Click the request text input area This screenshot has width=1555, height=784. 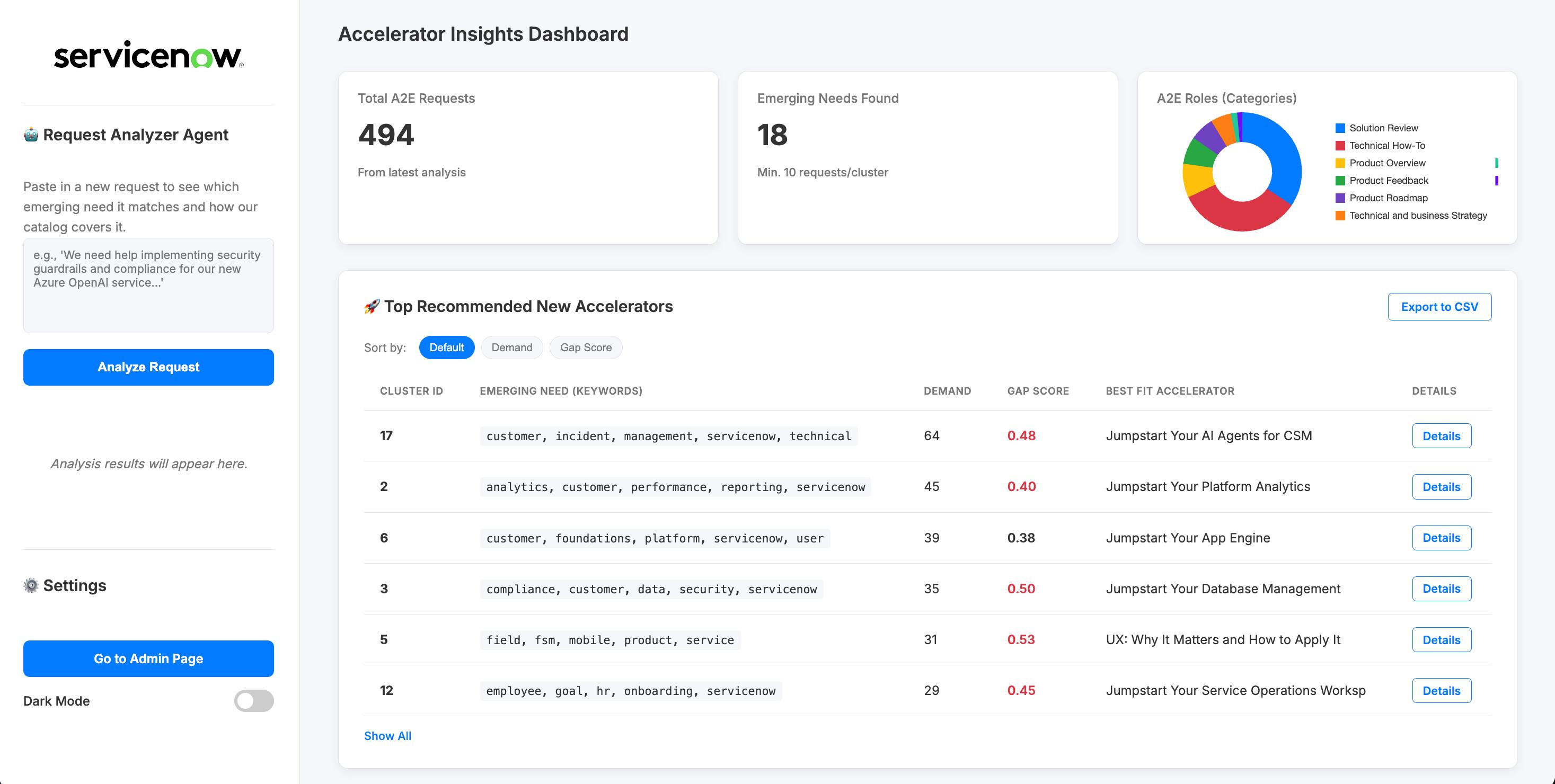coord(148,285)
